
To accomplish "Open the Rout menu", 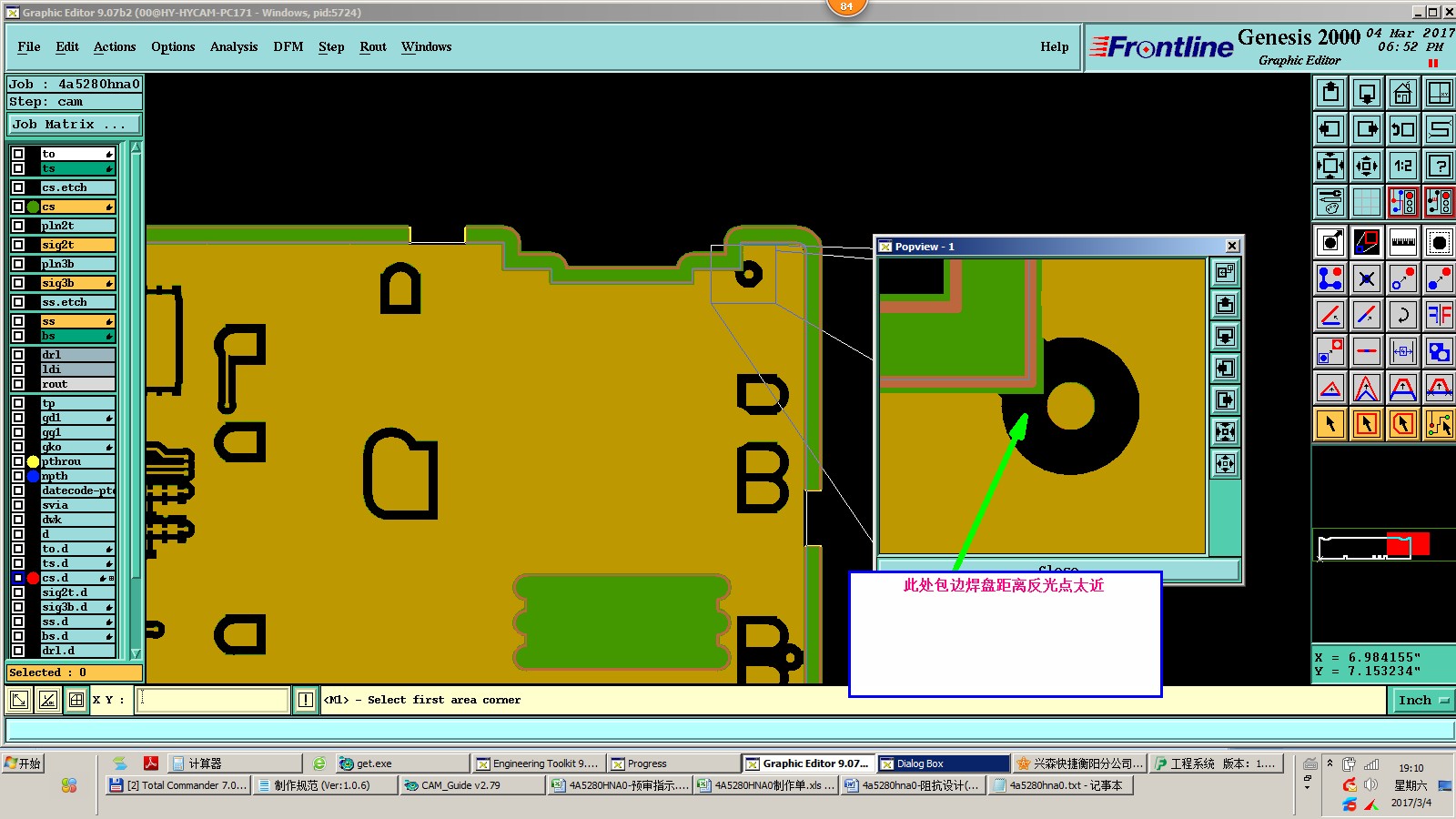I will pos(373,46).
